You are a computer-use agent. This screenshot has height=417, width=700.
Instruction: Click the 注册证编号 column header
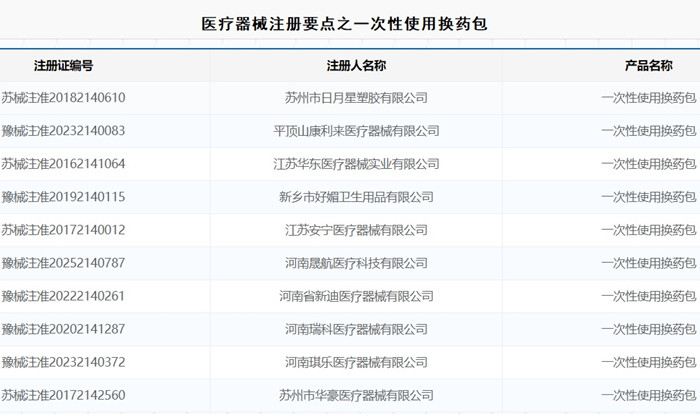click(63, 66)
